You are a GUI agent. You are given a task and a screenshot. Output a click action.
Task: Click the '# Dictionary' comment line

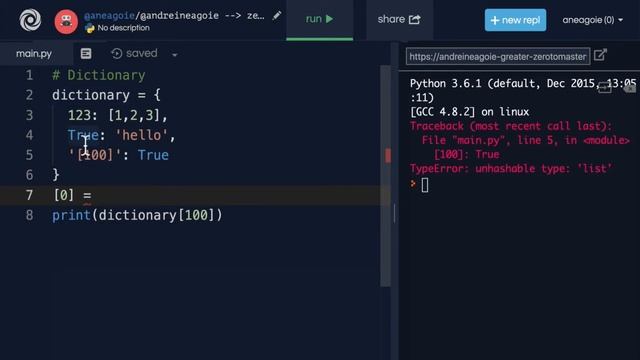[x=99, y=75]
